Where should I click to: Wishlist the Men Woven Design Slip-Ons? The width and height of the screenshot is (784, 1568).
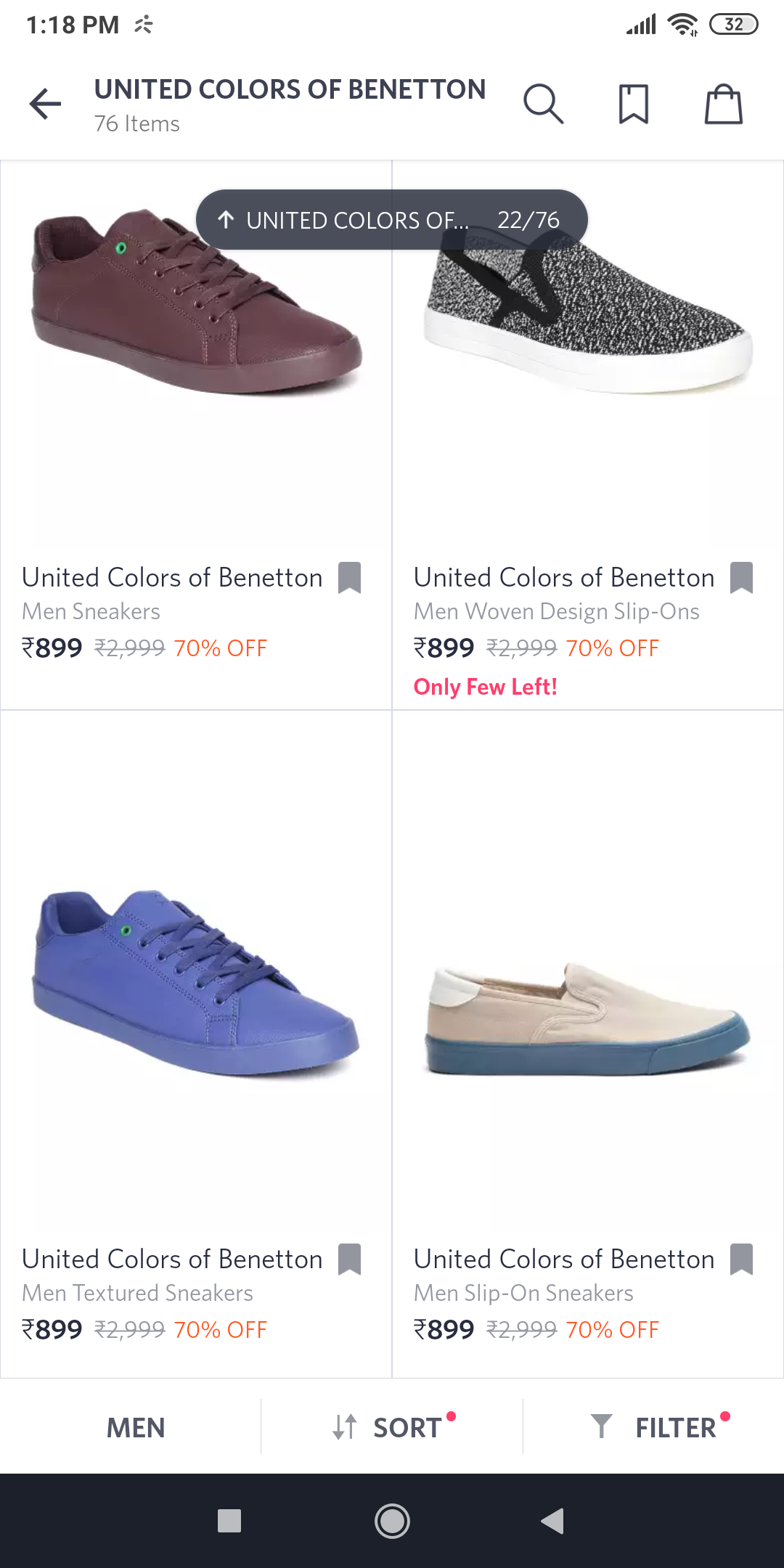(x=743, y=578)
